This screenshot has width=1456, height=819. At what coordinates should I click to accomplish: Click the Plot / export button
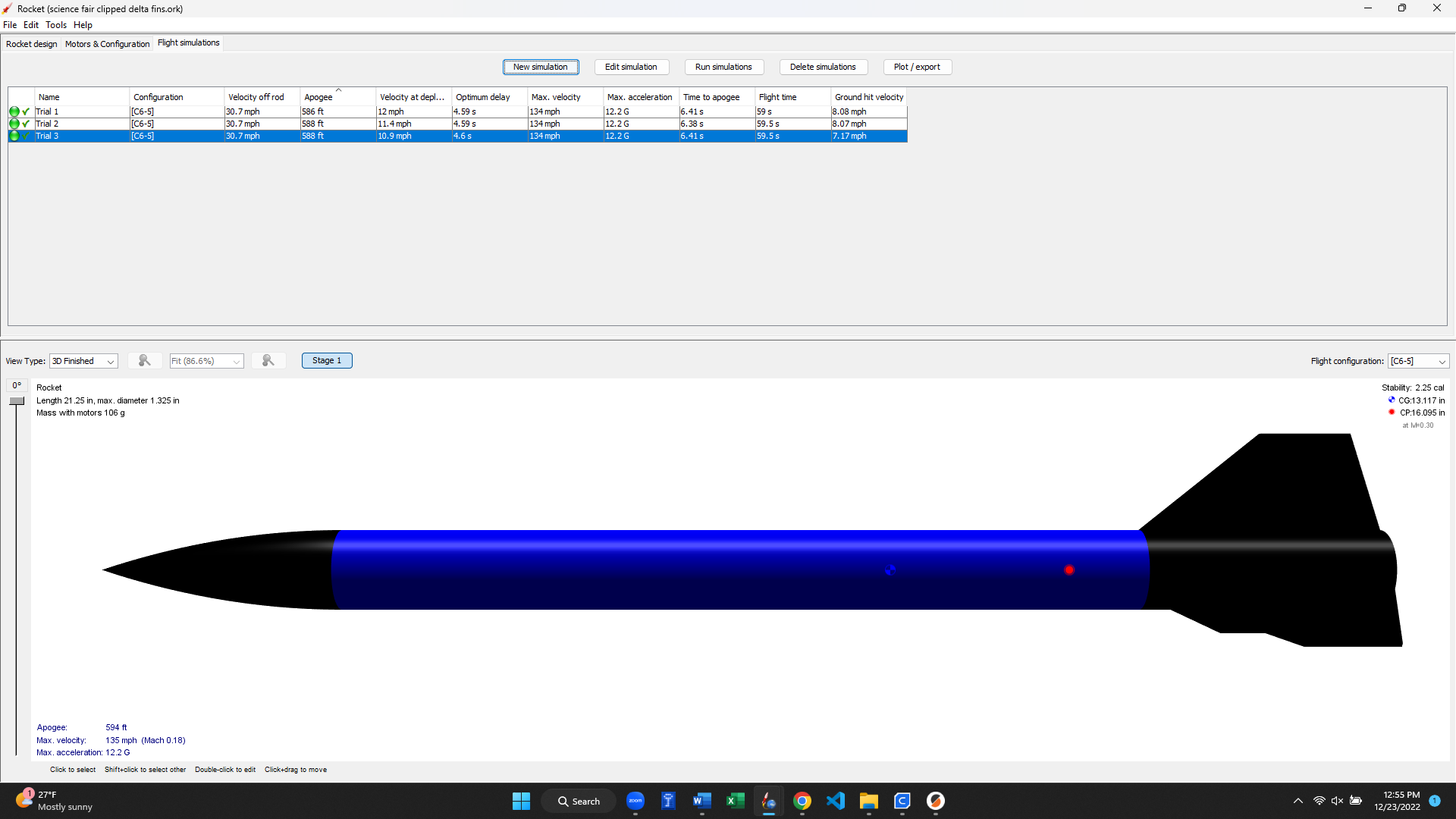click(917, 67)
